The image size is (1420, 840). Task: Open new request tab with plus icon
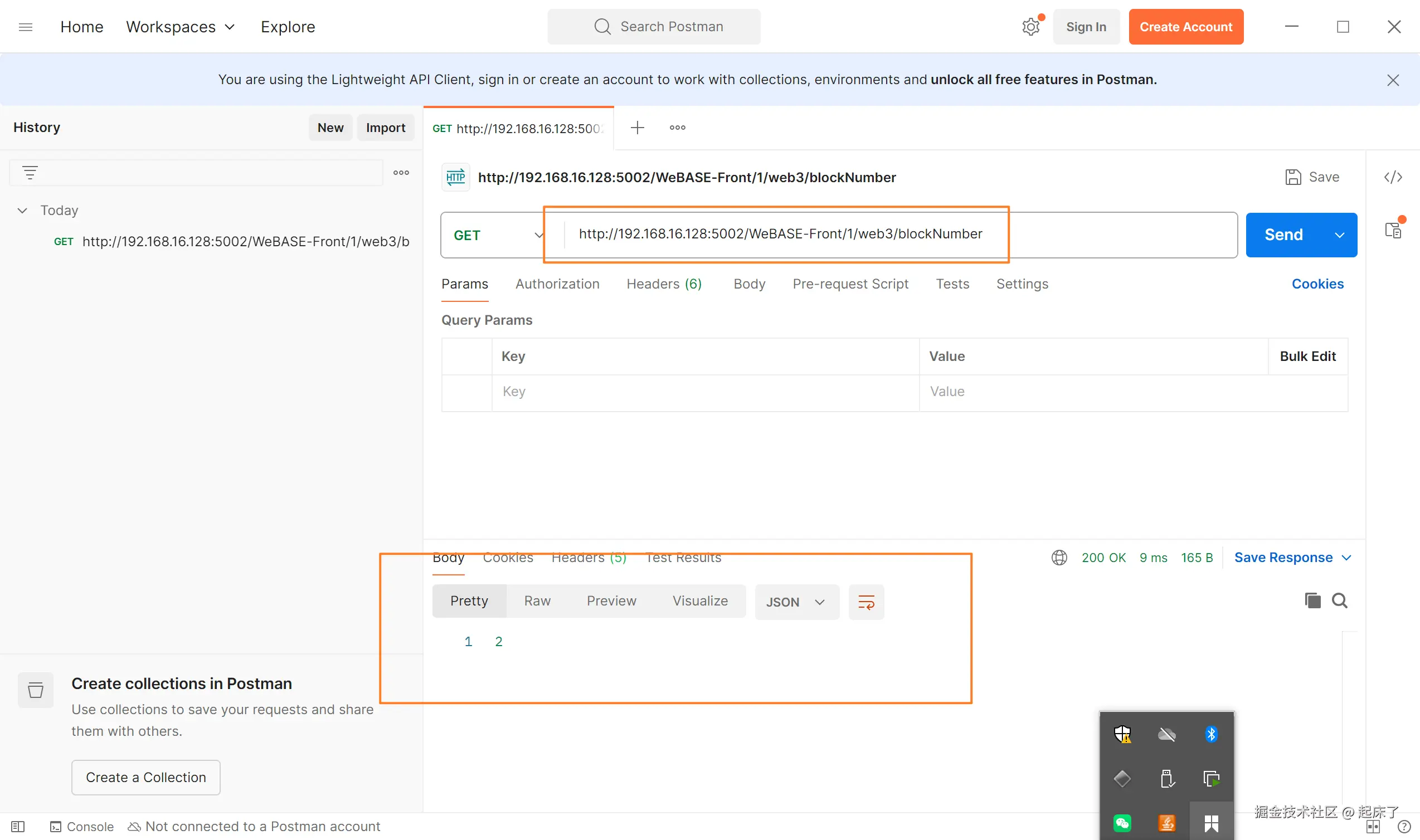pyautogui.click(x=637, y=128)
